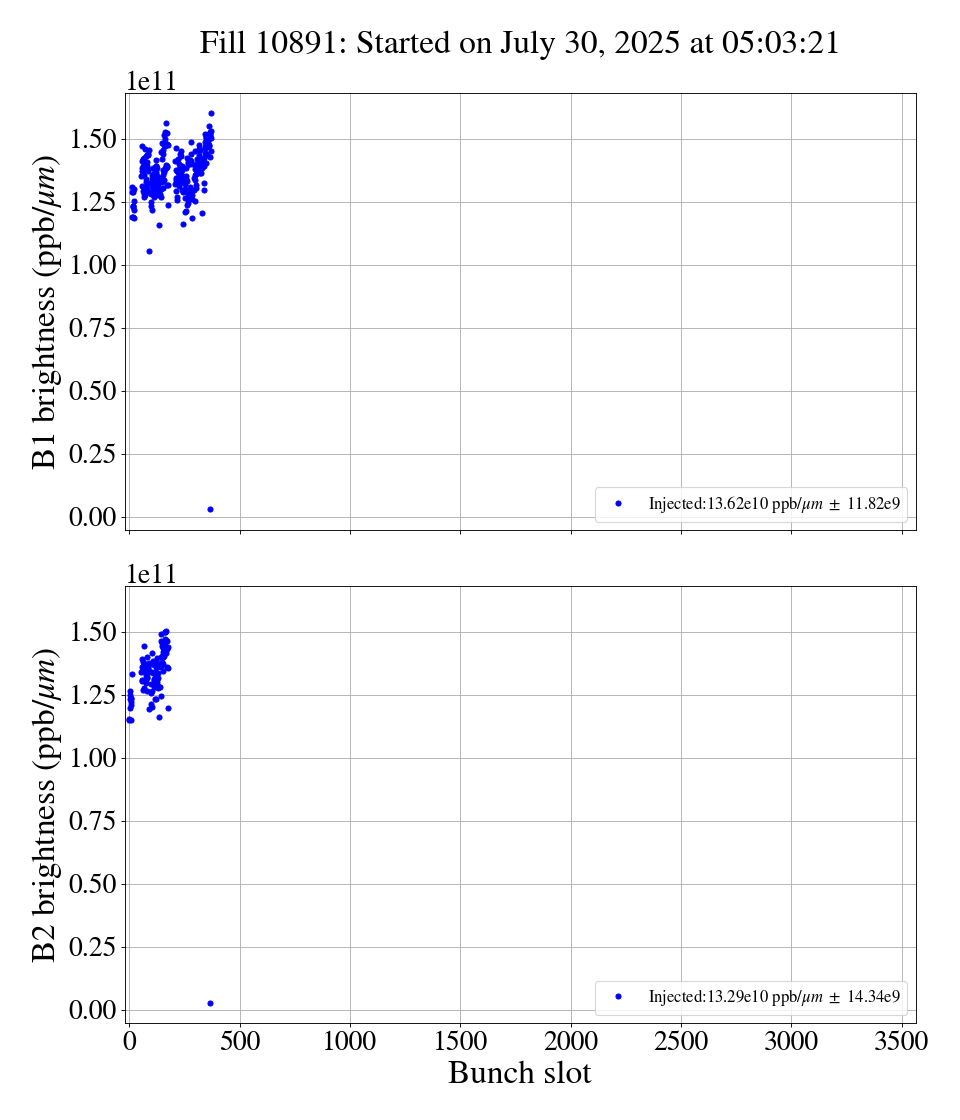Select the 'B2 brightness' y-axis label
Screen dimensions: 960x1120
[x=46, y=804]
